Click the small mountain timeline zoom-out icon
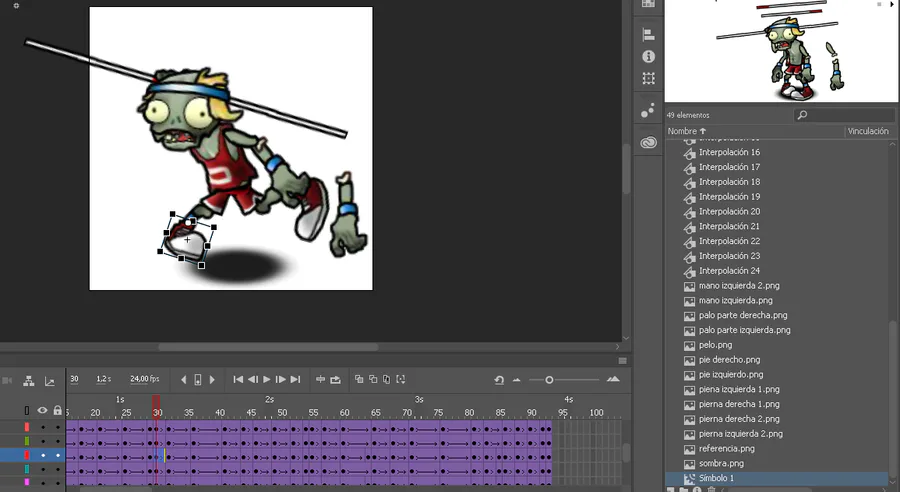 [x=517, y=380]
